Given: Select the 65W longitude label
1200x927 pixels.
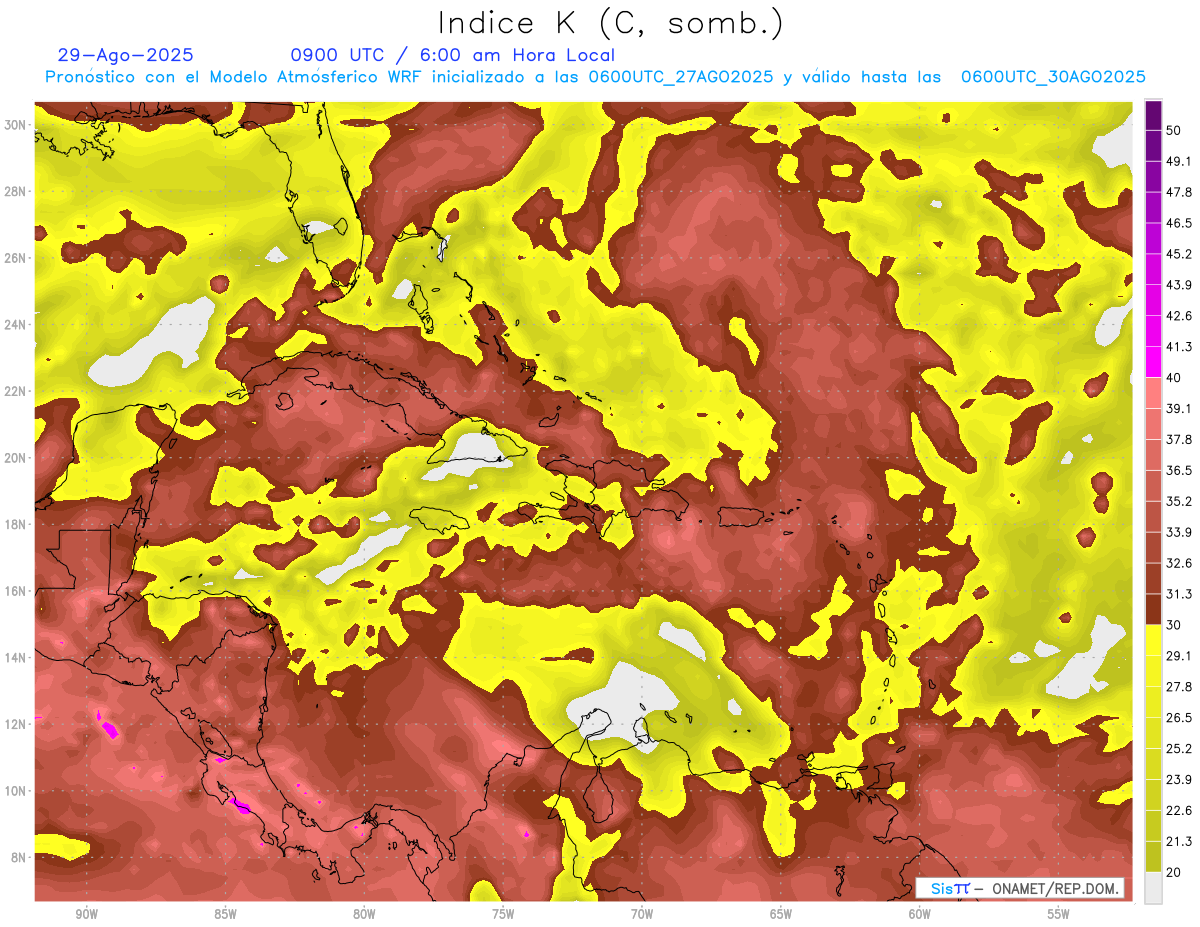Looking at the screenshot, I should click(x=781, y=914).
